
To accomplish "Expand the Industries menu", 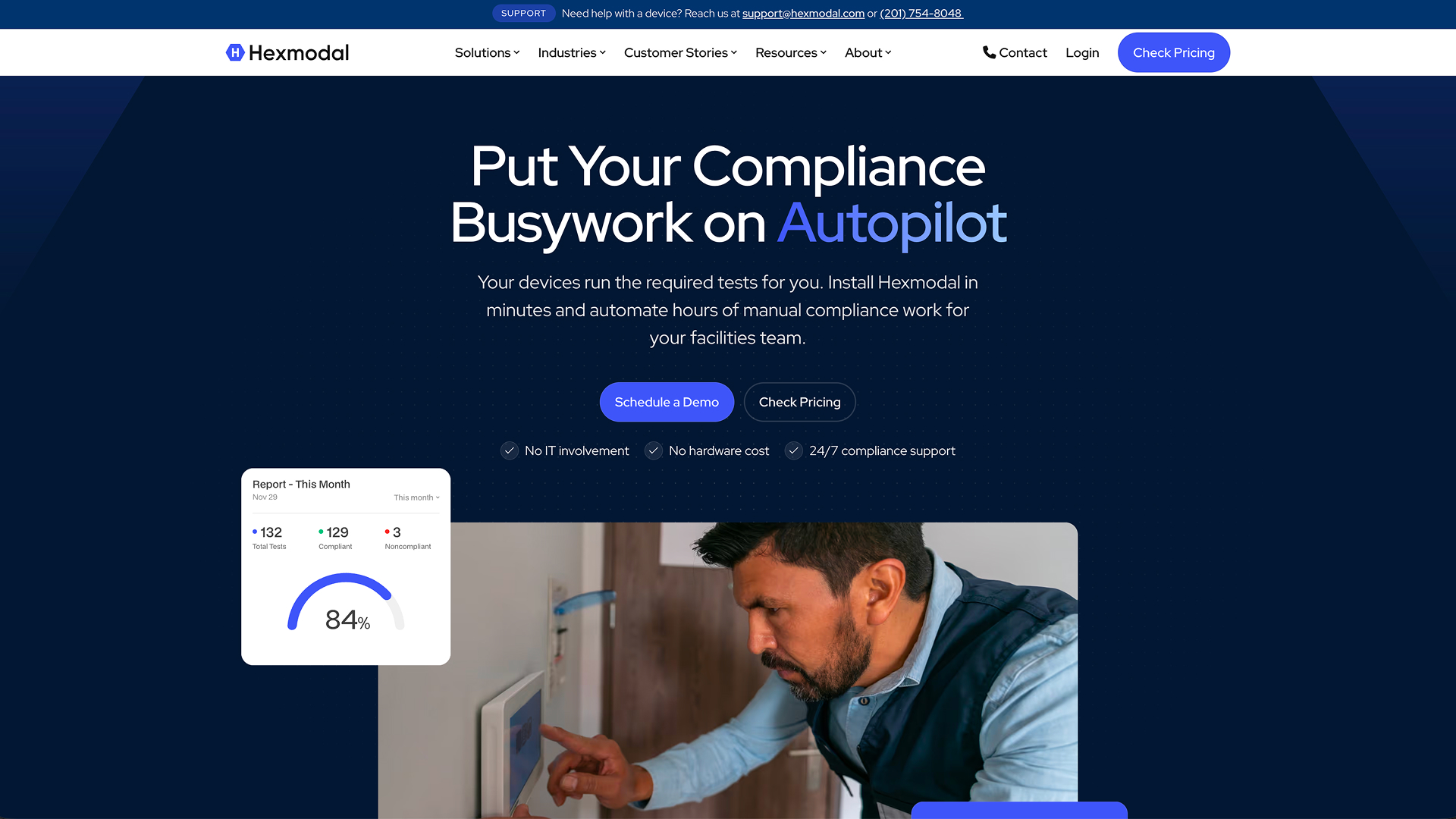I will click(x=572, y=52).
